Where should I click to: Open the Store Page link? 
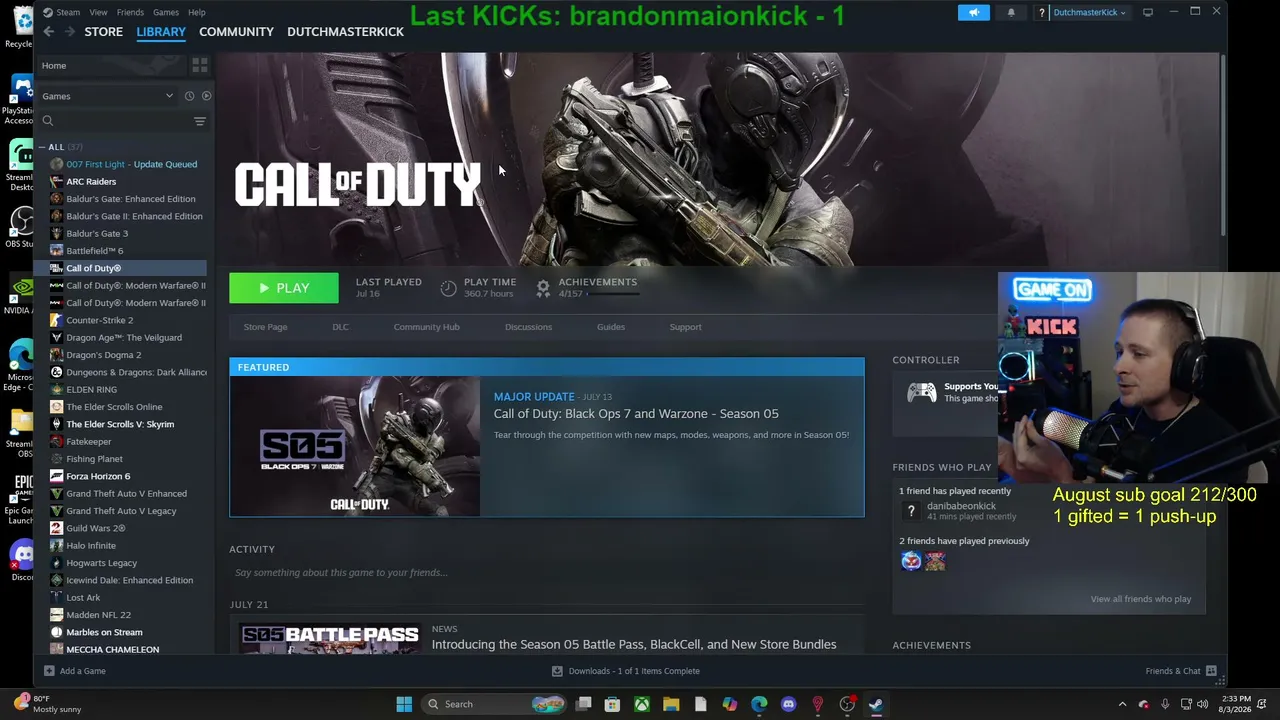coord(265,327)
